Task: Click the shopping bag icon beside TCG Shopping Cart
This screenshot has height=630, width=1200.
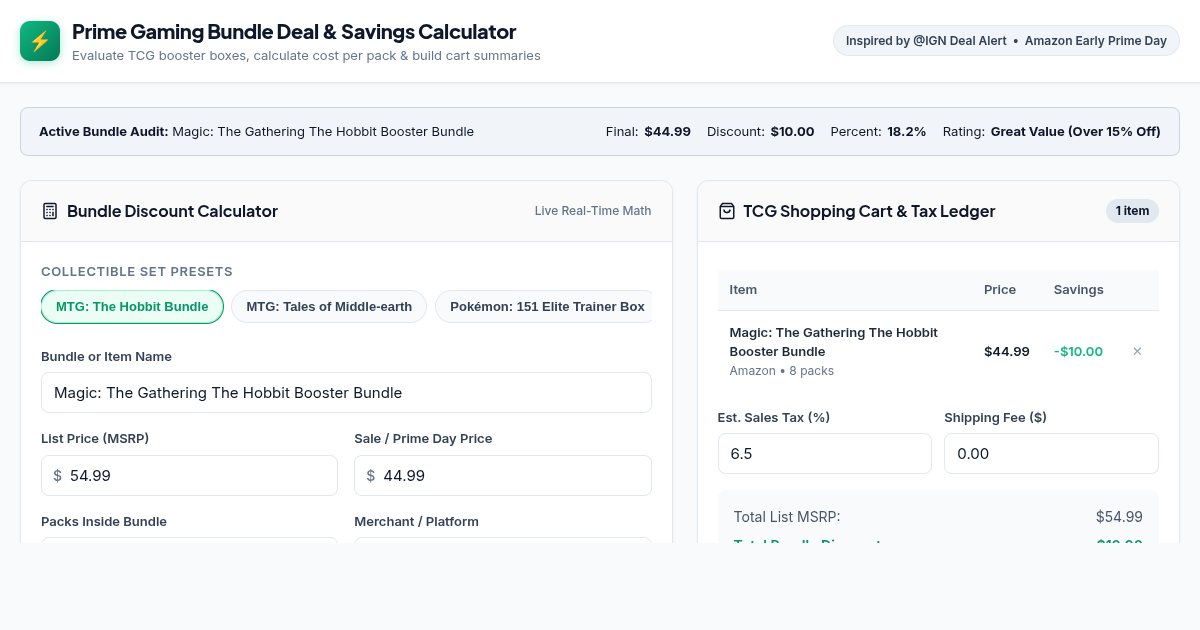Action: click(x=727, y=211)
